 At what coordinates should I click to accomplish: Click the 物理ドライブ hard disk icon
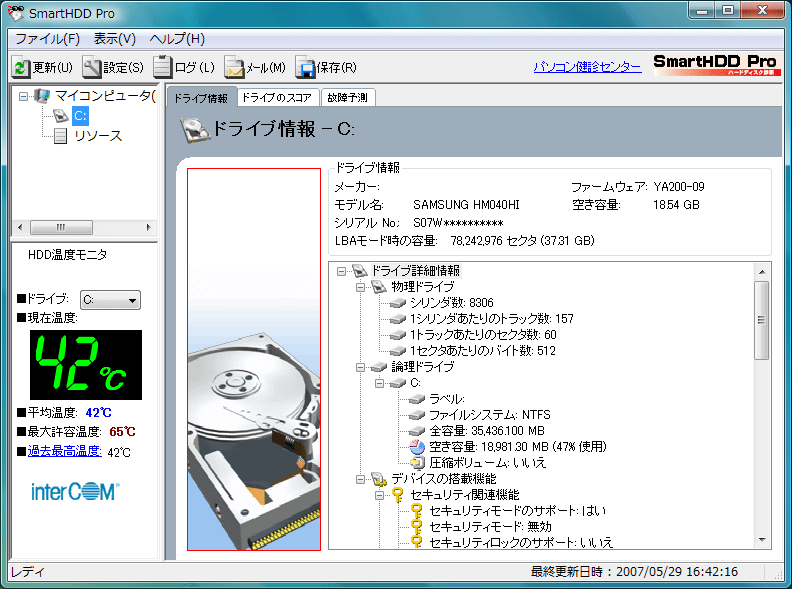(x=379, y=287)
